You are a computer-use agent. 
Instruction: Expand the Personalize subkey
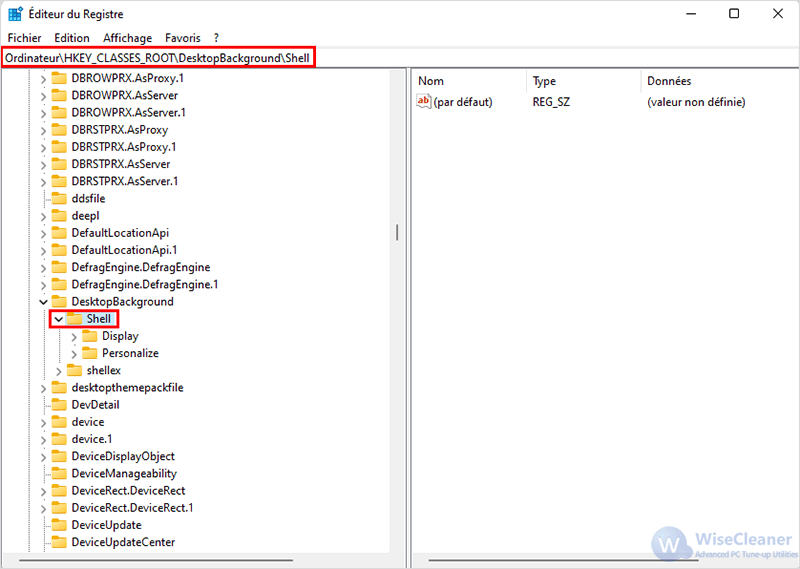[74, 354]
